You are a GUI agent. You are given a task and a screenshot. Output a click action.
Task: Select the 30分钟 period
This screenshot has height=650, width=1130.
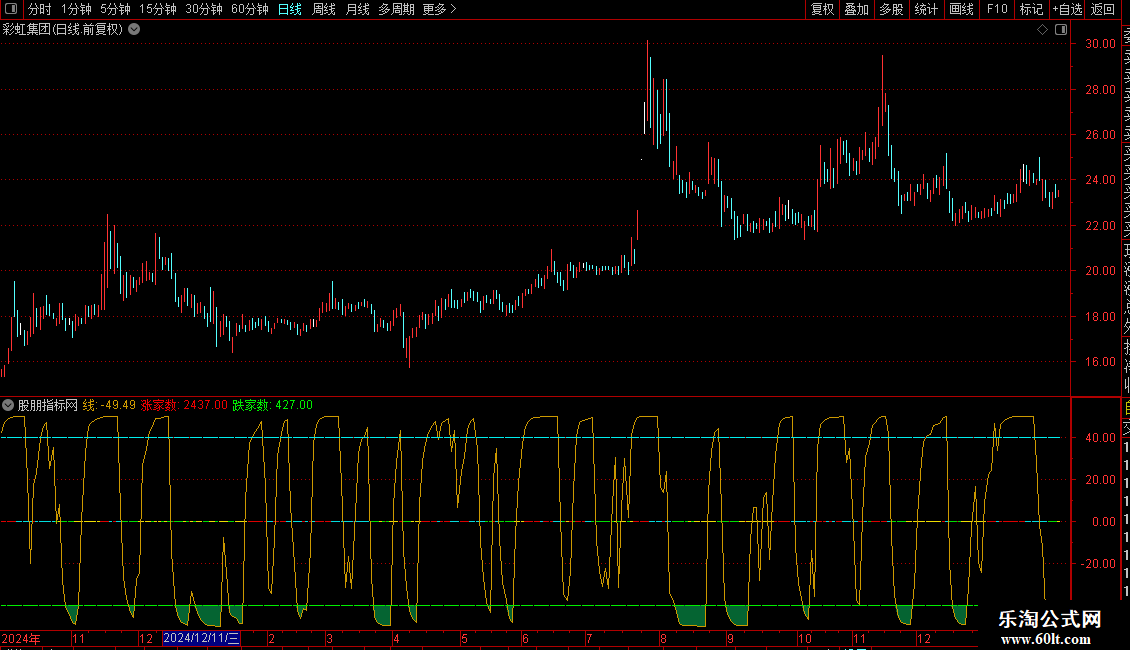click(204, 9)
